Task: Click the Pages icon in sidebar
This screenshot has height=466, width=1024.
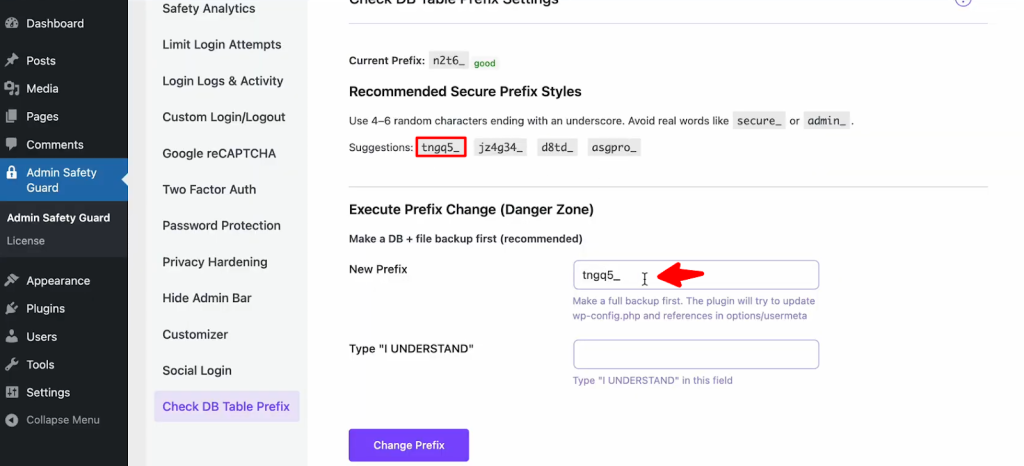Action: tap(12, 117)
